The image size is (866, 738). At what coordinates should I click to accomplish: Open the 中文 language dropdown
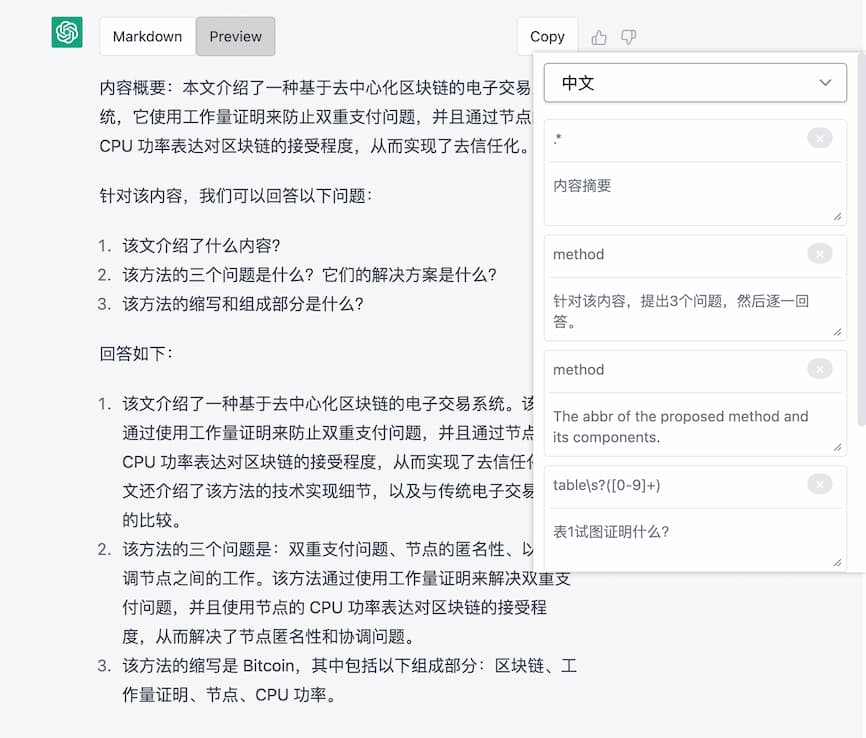(695, 83)
